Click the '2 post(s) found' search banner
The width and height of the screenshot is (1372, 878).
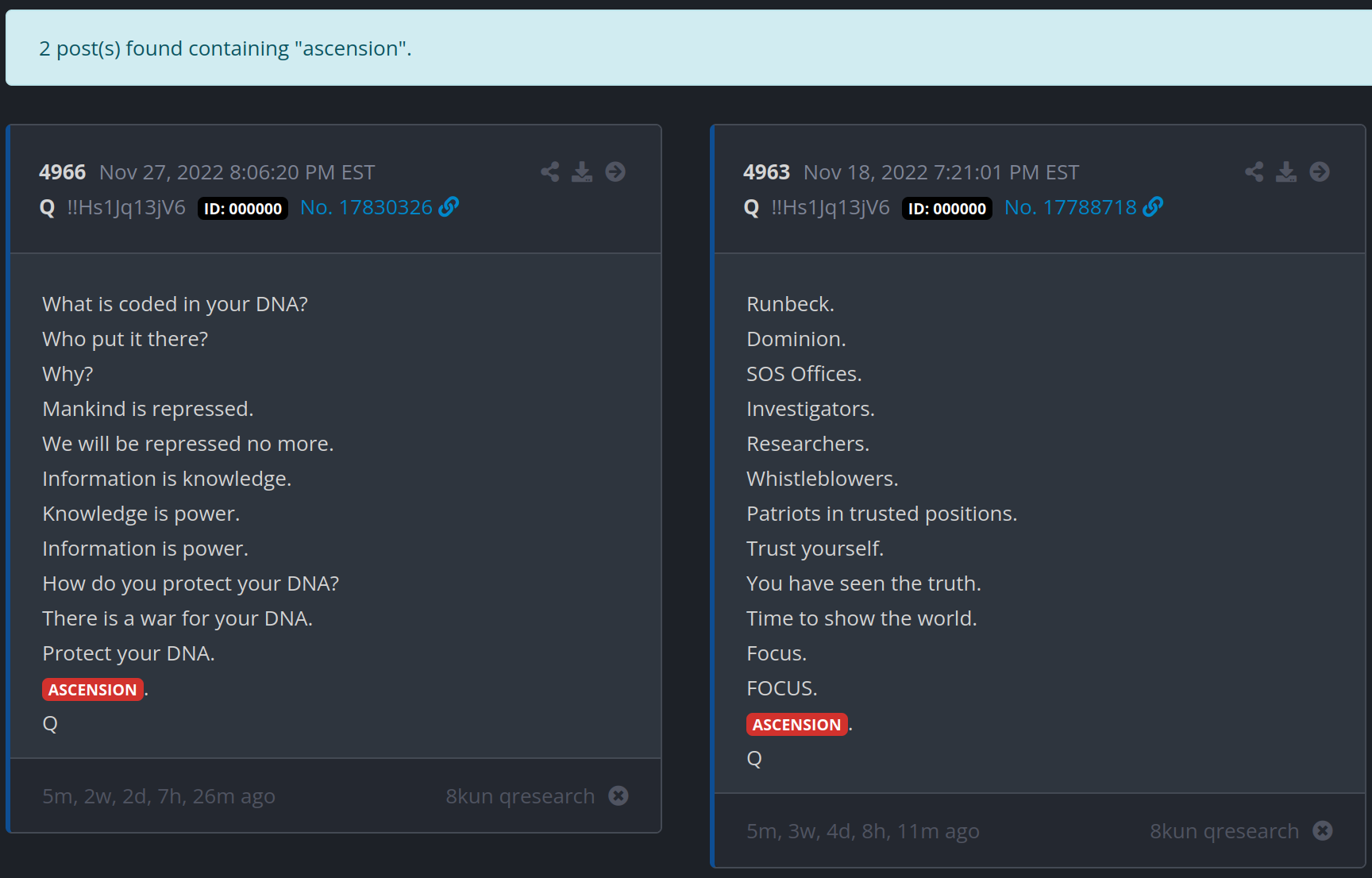pos(688,48)
